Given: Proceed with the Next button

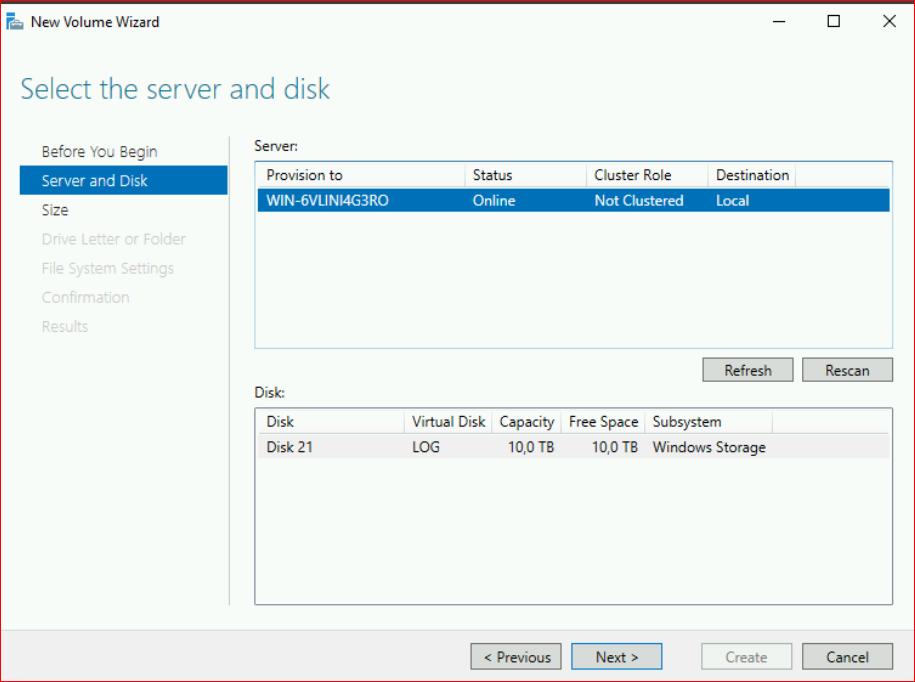Looking at the screenshot, I should pyautogui.click(x=616, y=657).
